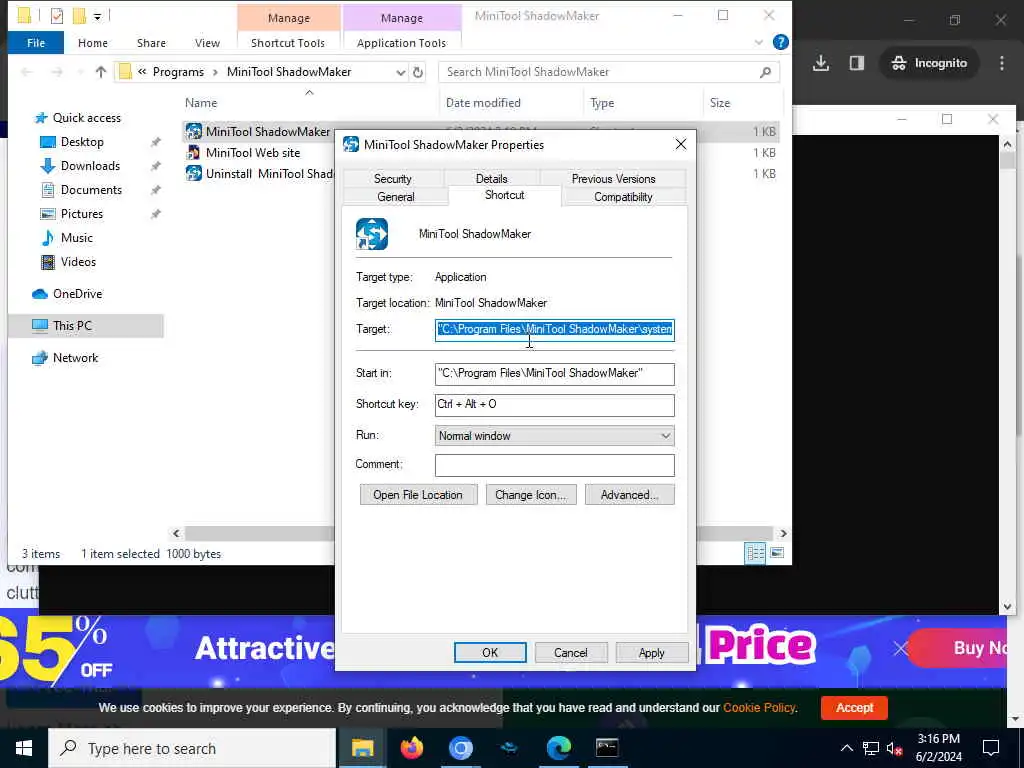
Task: Open the browser downloads icon
Action: click(x=821, y=63)
